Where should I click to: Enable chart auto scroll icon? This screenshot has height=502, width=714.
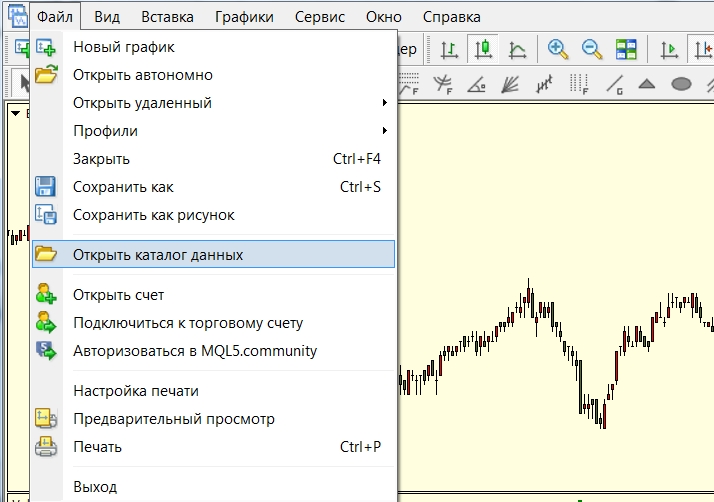tap(669, 50)
